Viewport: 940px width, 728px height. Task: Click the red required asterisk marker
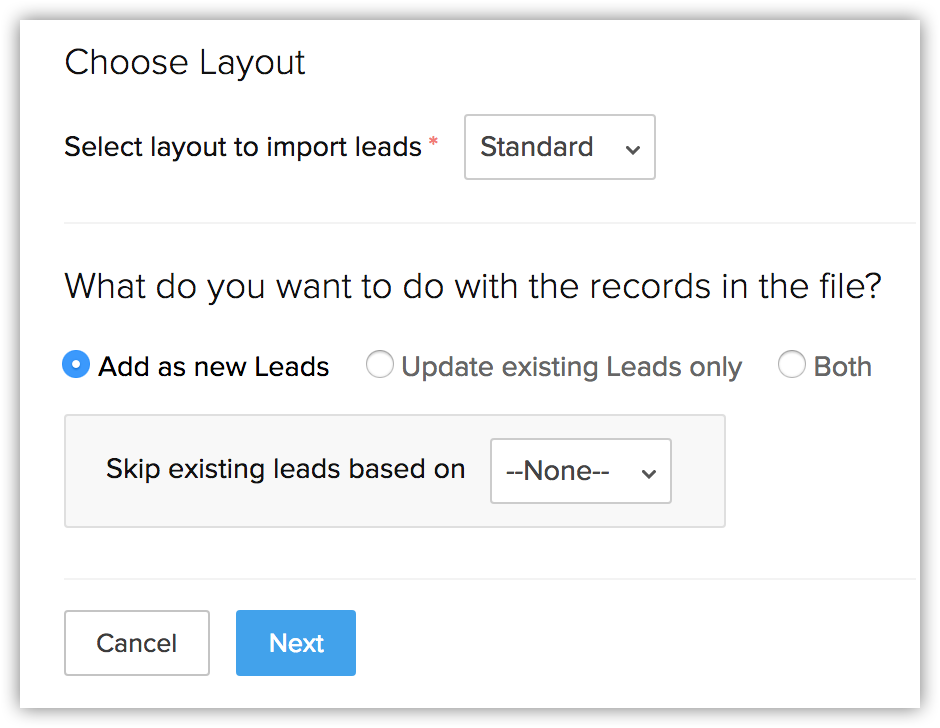433,143
